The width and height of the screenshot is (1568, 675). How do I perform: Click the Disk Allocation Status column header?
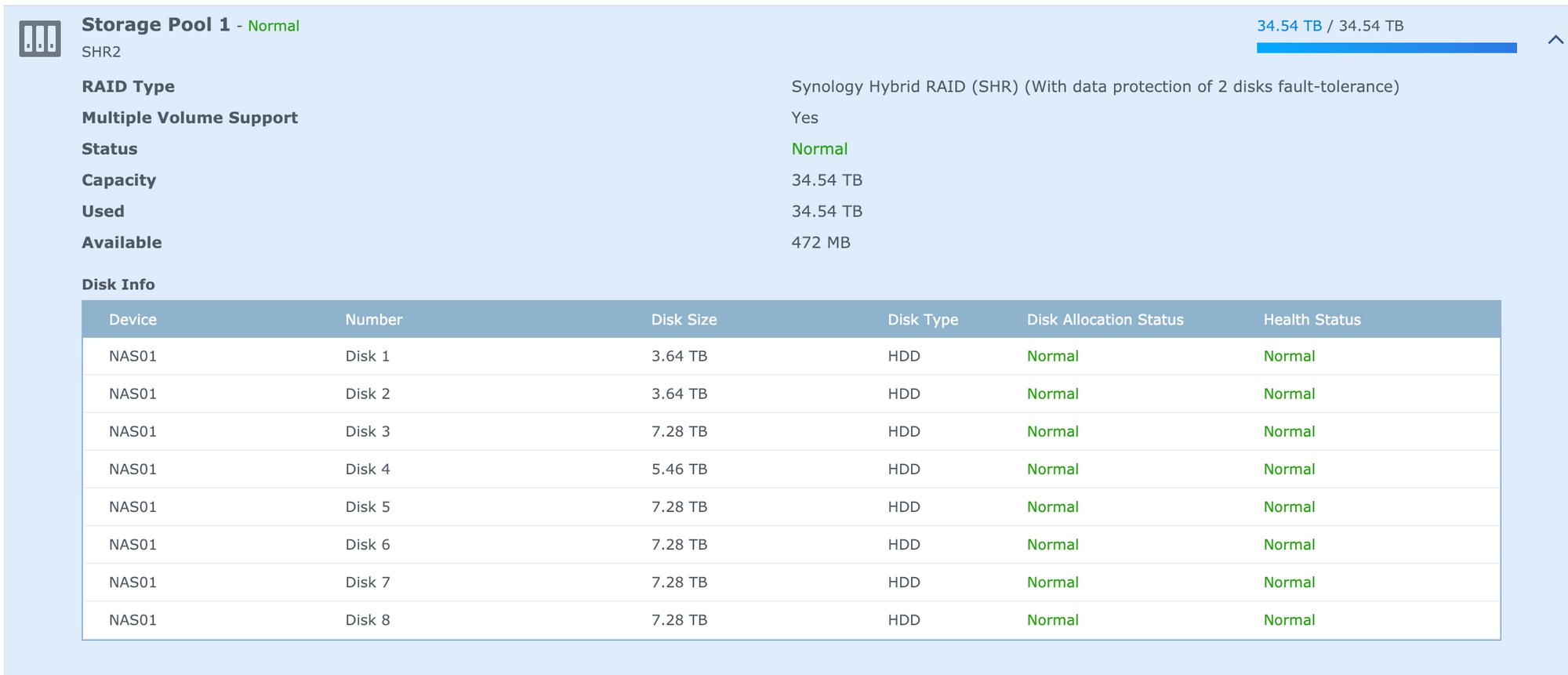click(x=1105, y=320)
